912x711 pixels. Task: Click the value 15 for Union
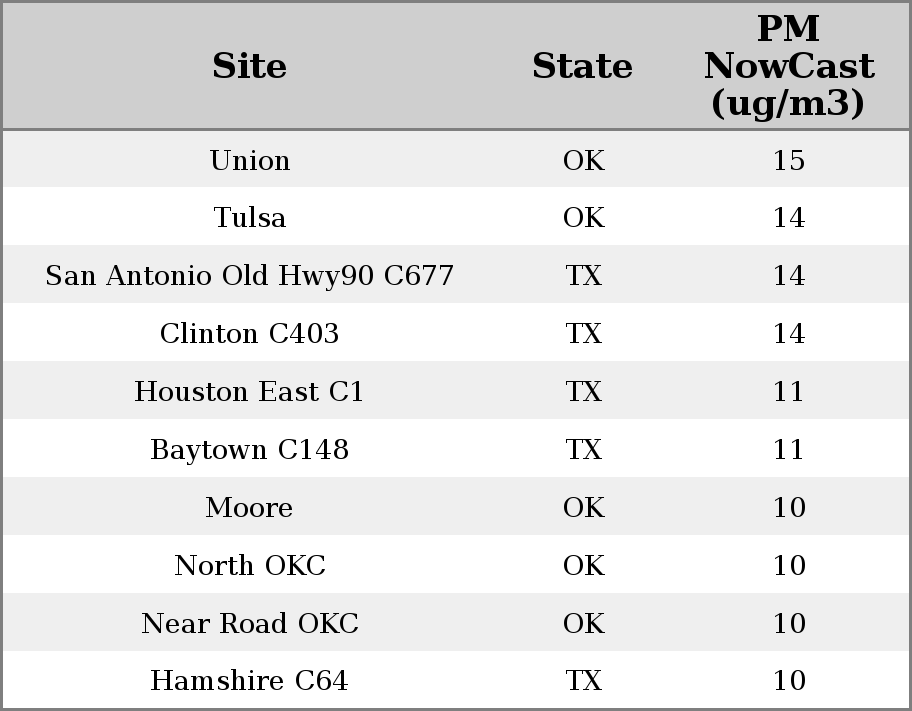pos(789,160)
